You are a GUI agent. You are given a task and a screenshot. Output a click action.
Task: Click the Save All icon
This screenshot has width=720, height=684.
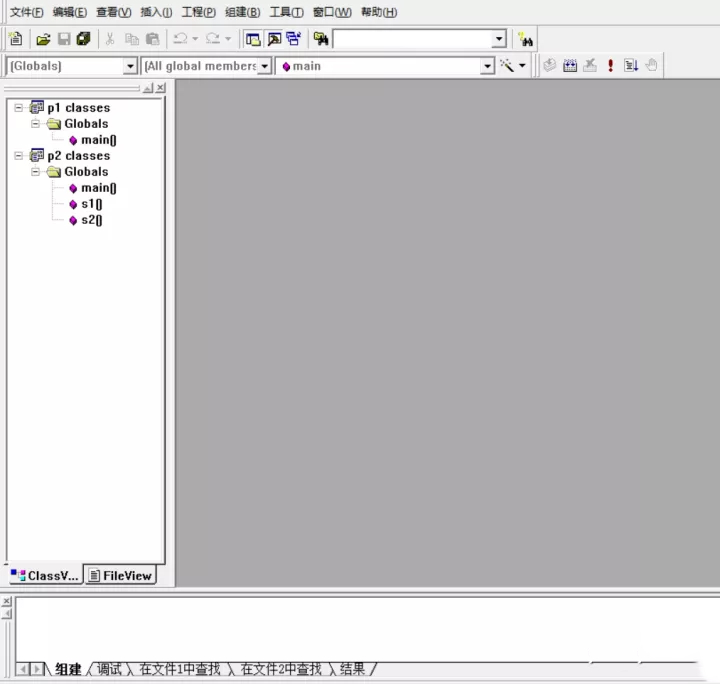84,39
